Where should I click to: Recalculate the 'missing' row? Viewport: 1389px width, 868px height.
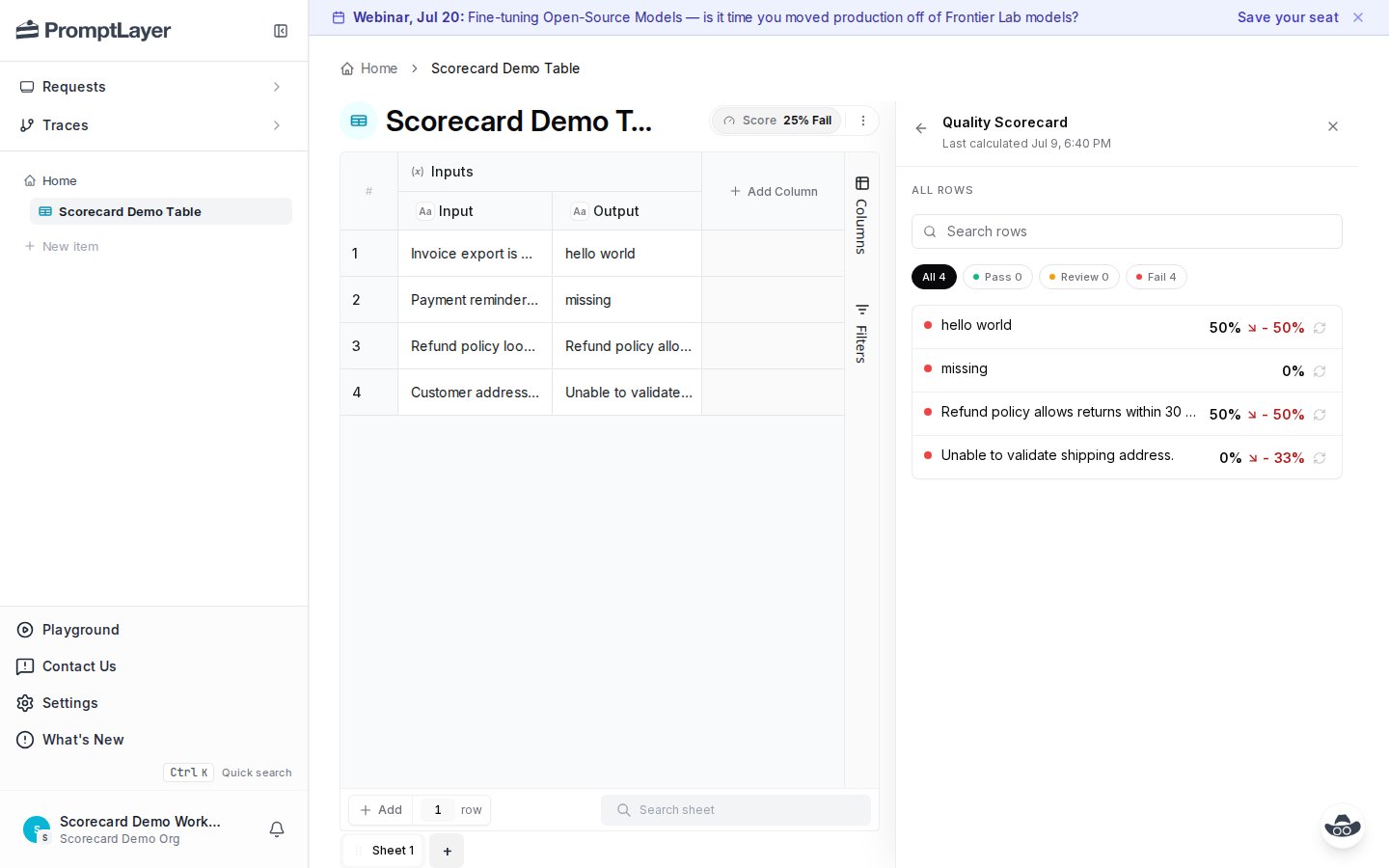point(1320,371)
